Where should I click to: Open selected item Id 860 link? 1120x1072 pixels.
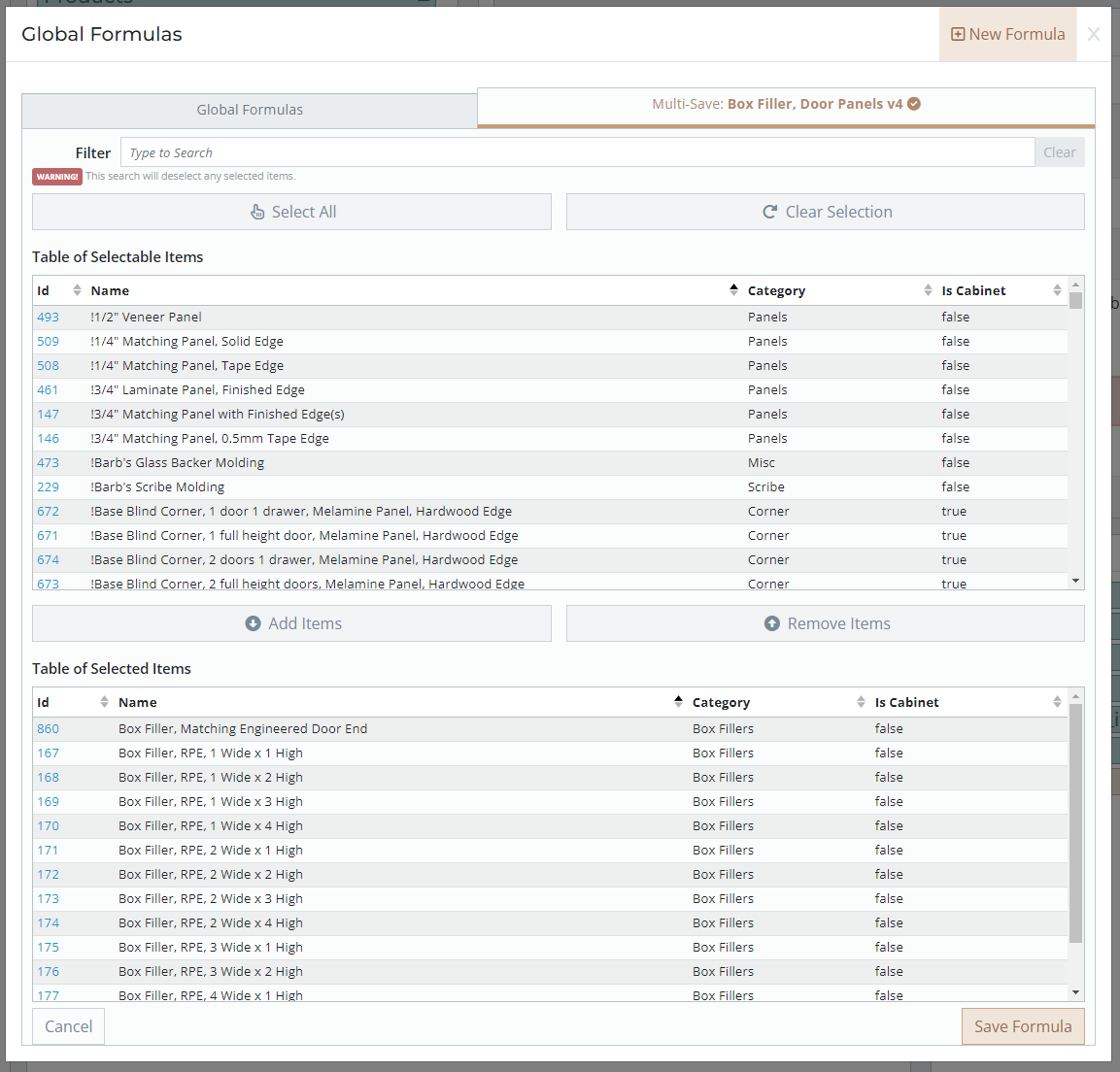click(x=48, y=728)
